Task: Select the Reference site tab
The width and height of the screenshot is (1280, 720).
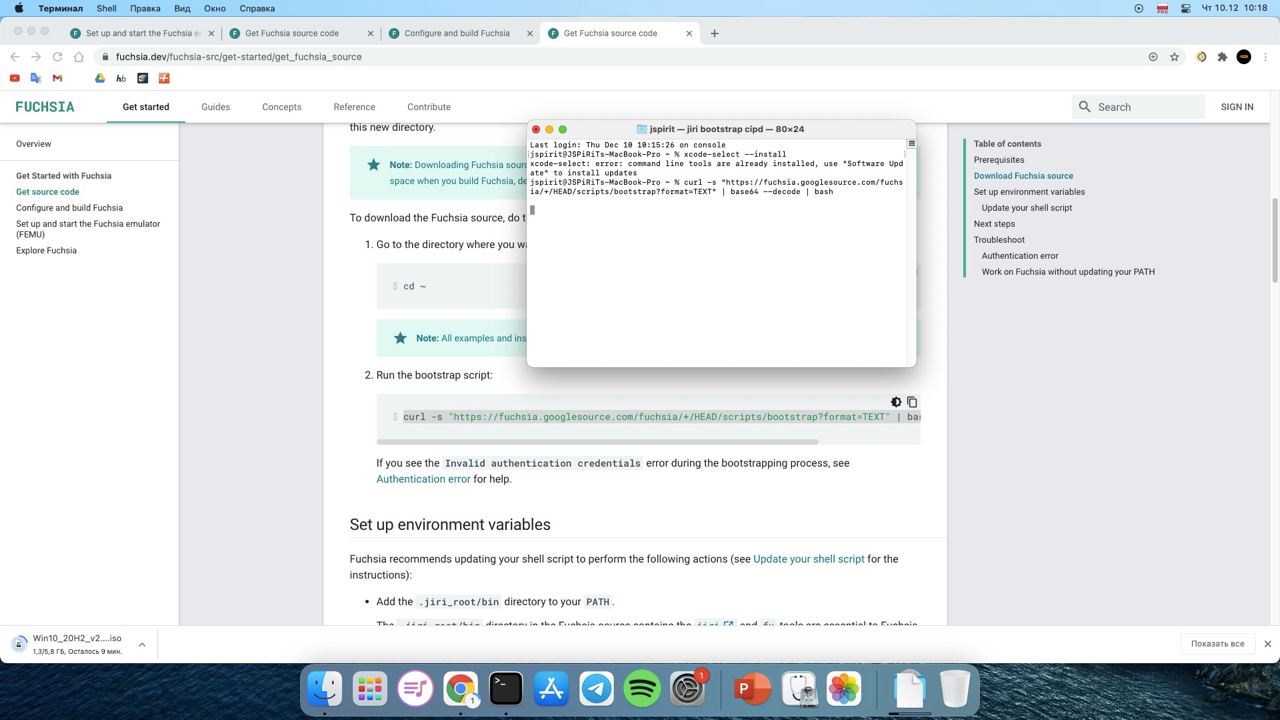Action: (x=354, y=107)
